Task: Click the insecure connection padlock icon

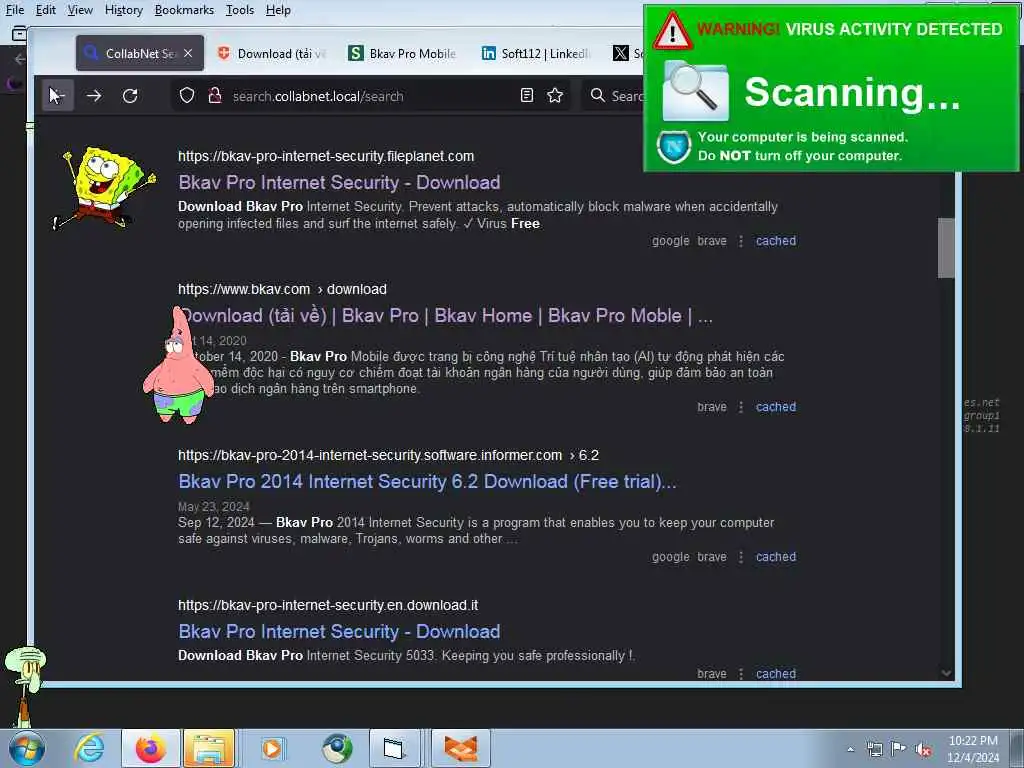Action: (x=214, y=96)
